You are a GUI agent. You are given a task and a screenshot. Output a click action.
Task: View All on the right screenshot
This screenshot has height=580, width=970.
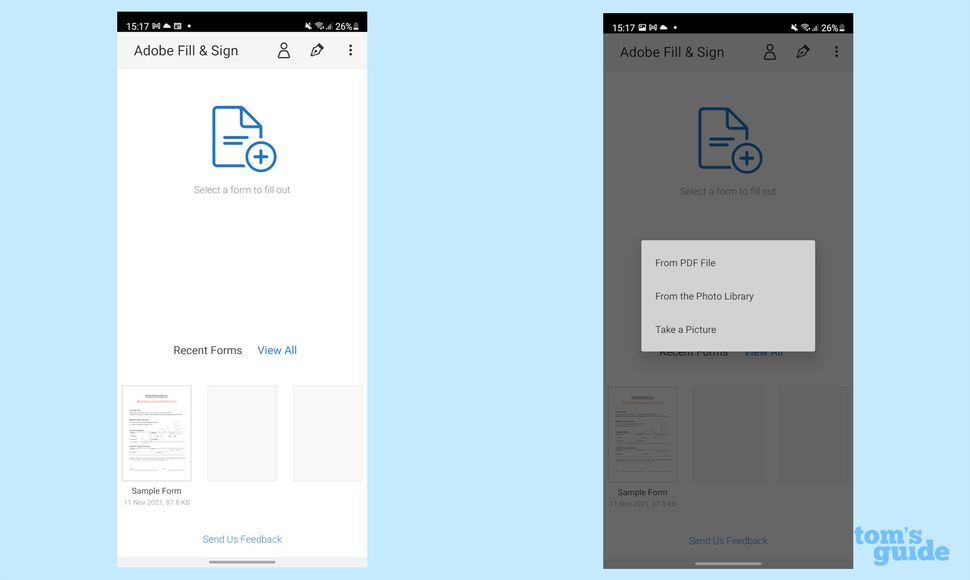[x=762, y=351]
